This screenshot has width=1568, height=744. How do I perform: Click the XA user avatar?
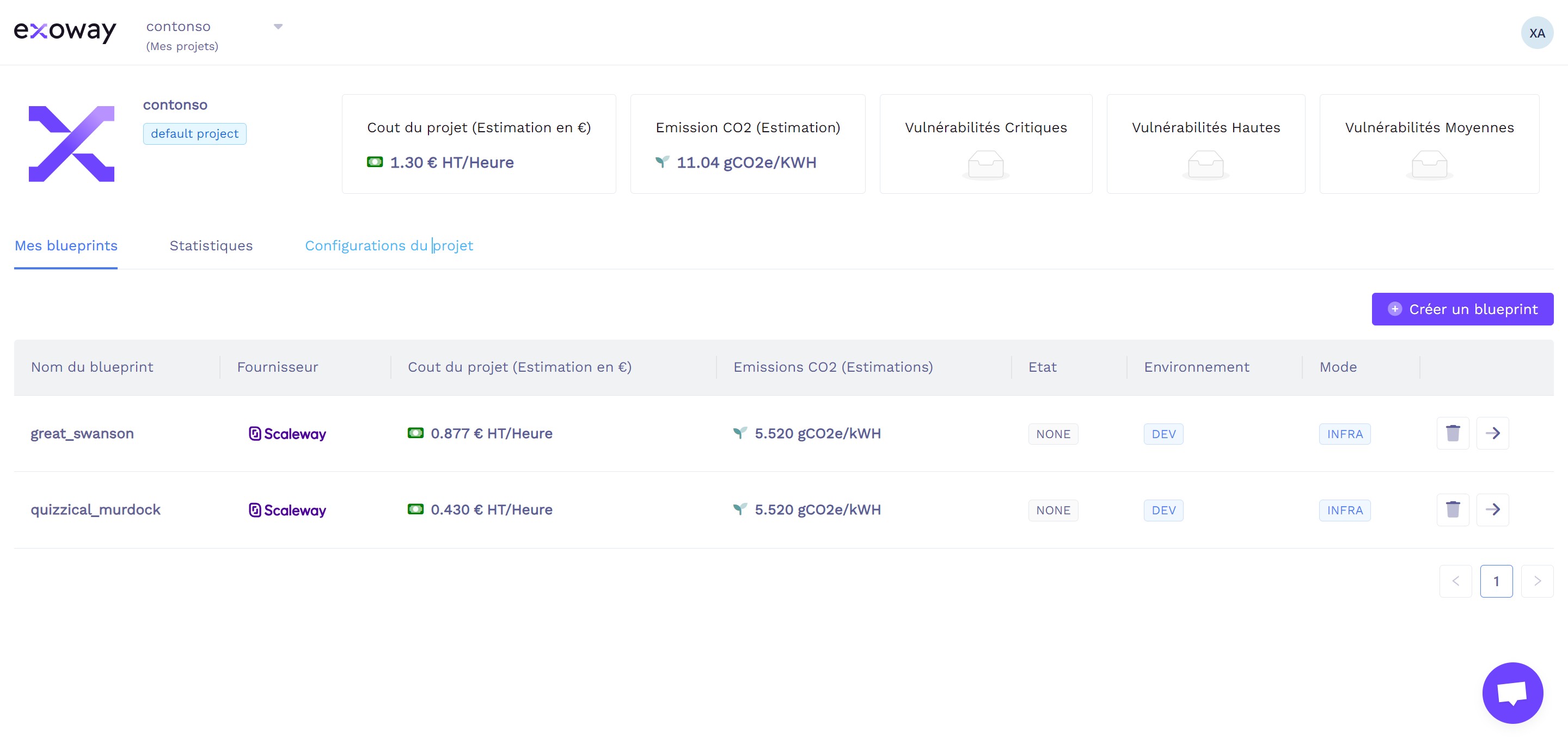tap(1536, 33)
